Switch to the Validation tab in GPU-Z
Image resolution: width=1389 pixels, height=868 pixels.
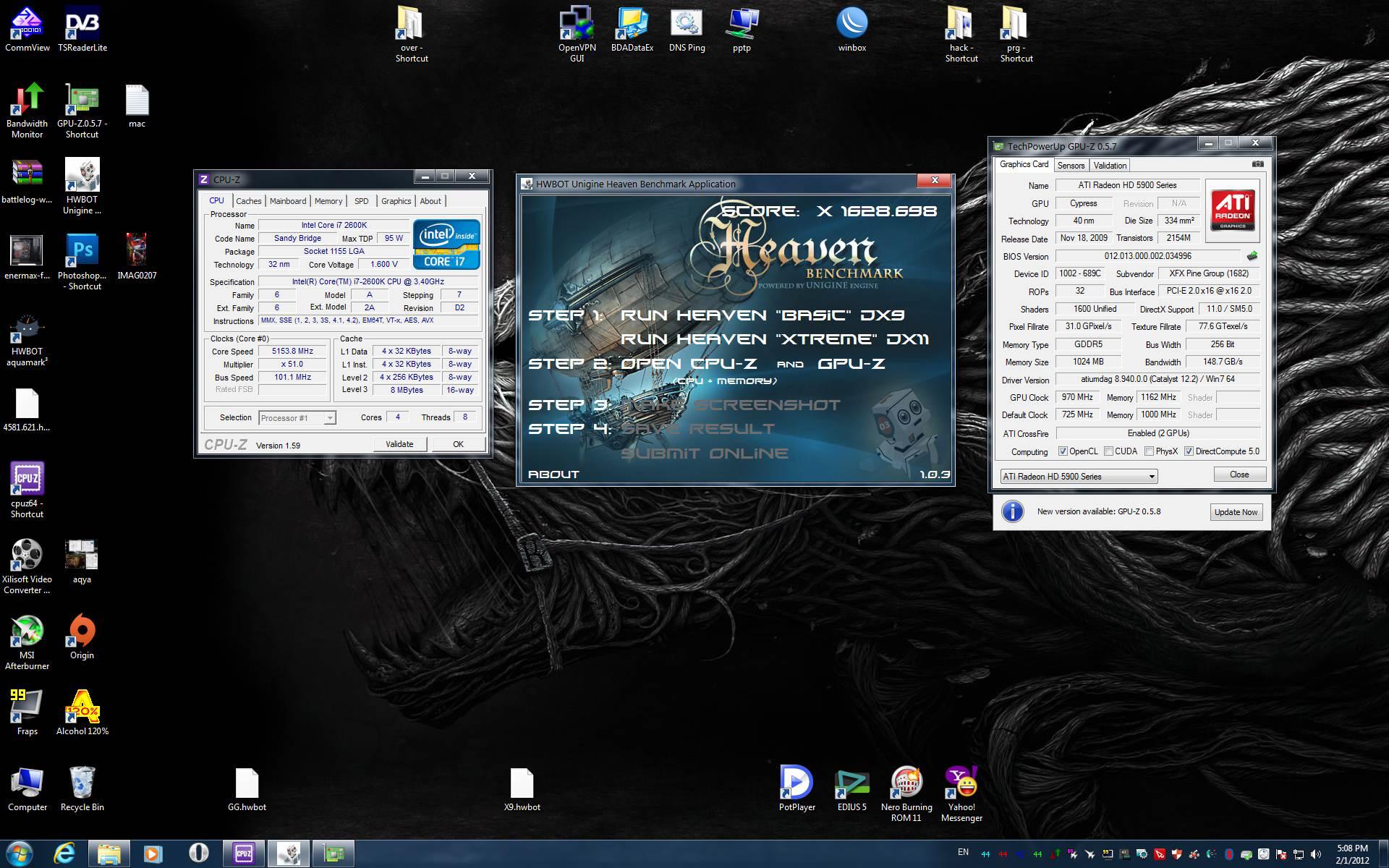point(1110,166)
